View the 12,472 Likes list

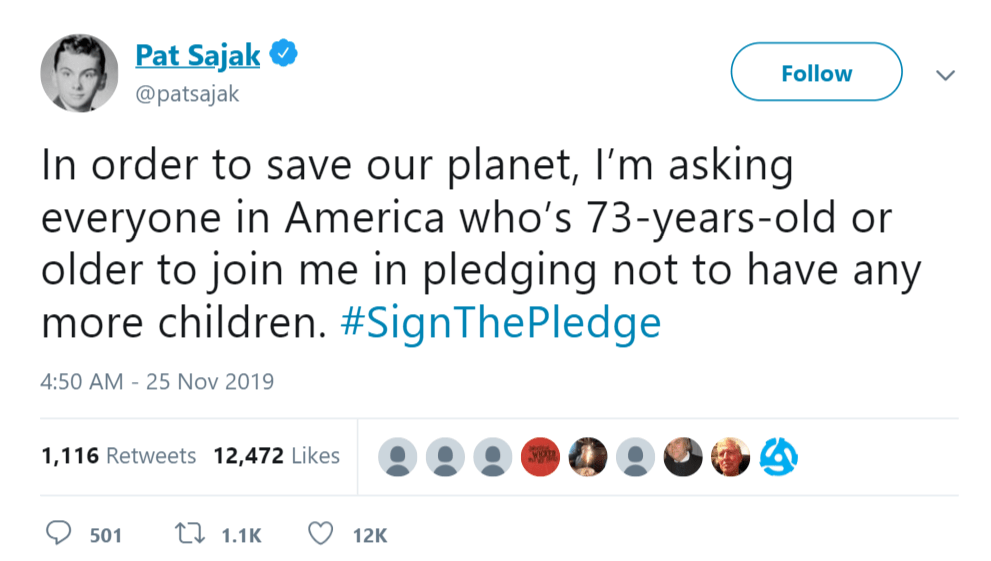[277, 456]
